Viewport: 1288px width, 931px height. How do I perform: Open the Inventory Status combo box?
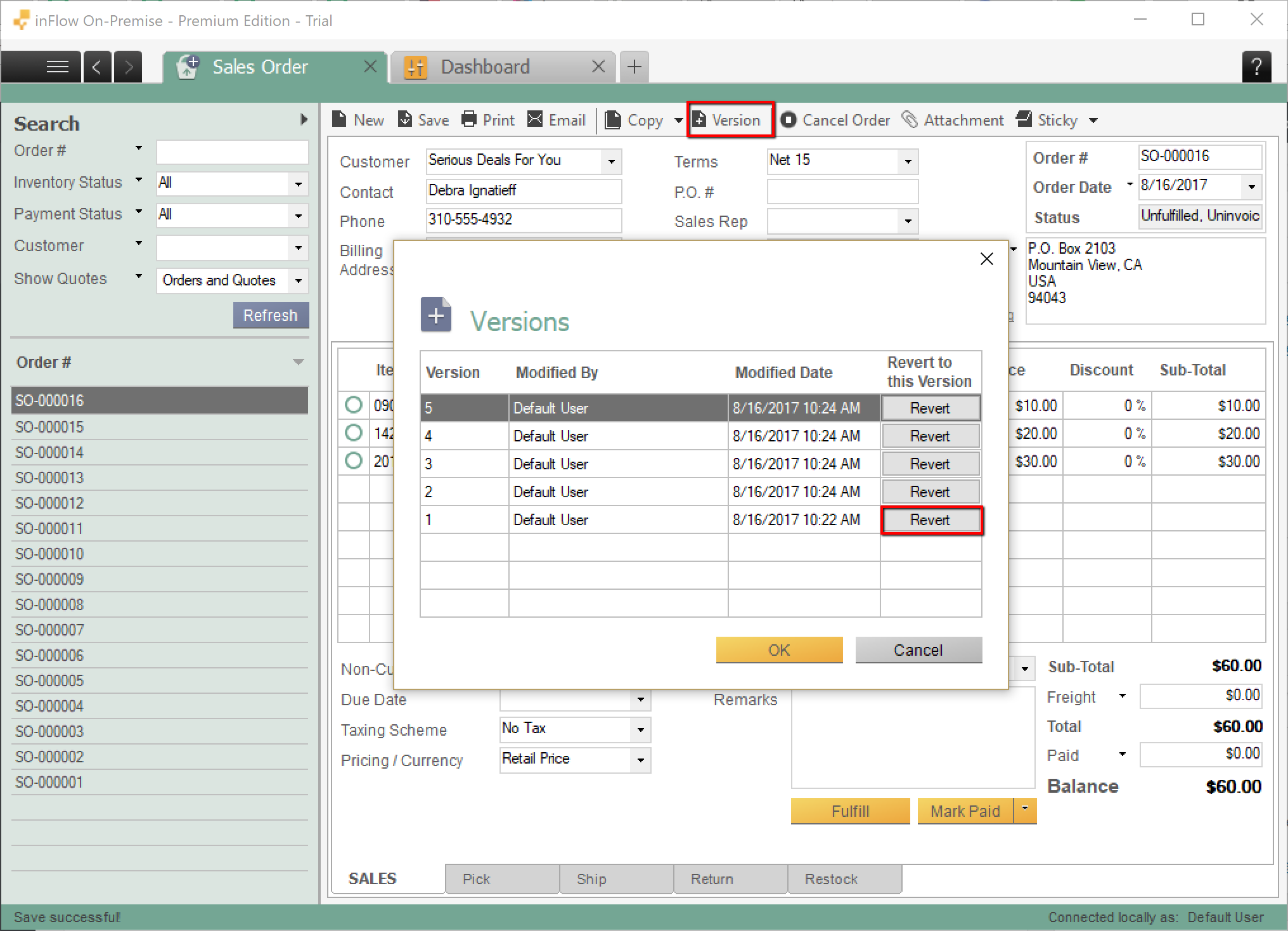coord(232,183)
